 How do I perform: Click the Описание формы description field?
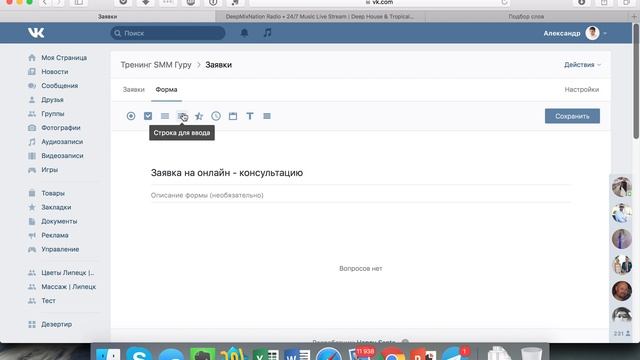[361, 195]
